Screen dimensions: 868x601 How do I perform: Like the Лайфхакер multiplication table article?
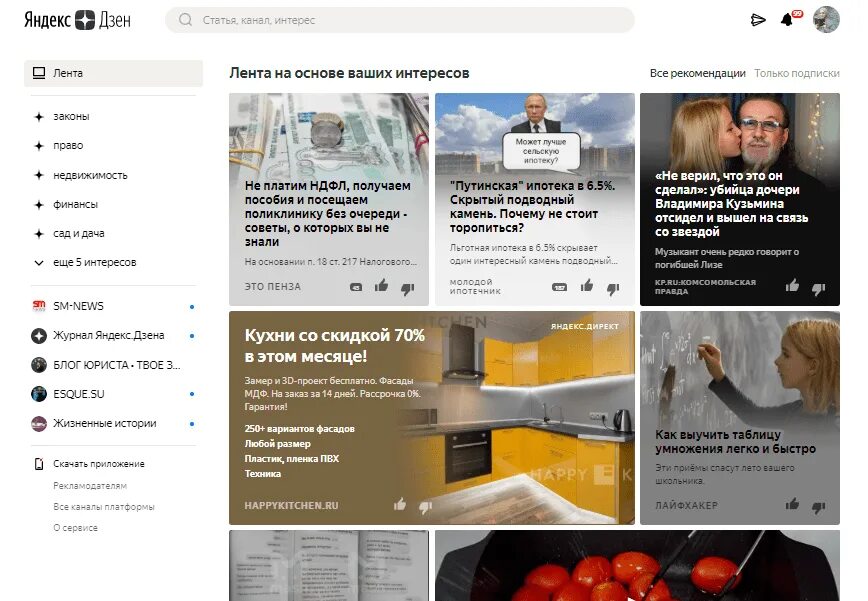coord(792,504)
